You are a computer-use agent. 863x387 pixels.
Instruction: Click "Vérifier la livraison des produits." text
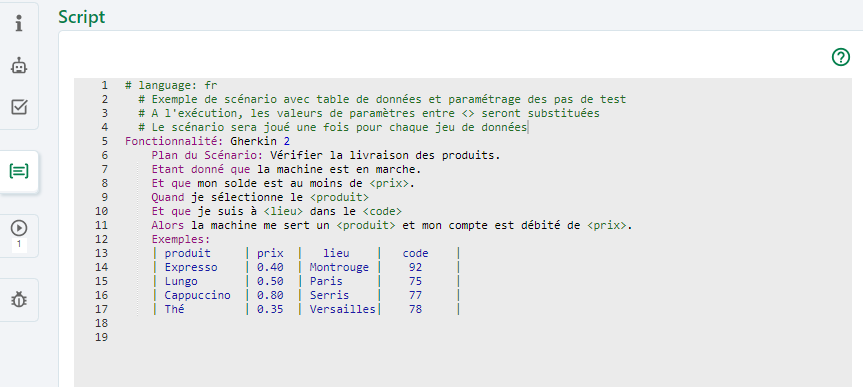pos(386,155)
